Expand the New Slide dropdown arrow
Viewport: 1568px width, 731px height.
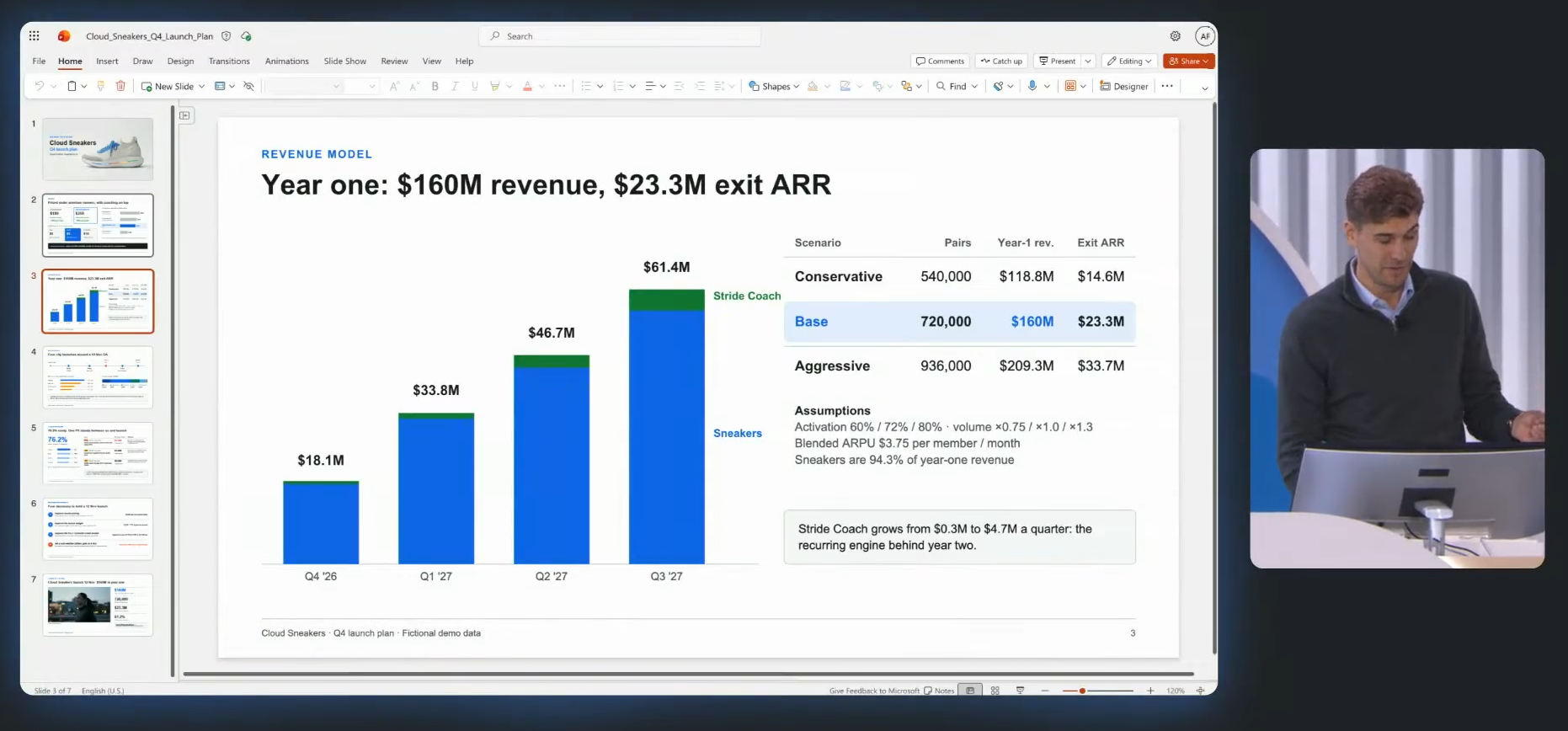[x=202, y=86]
